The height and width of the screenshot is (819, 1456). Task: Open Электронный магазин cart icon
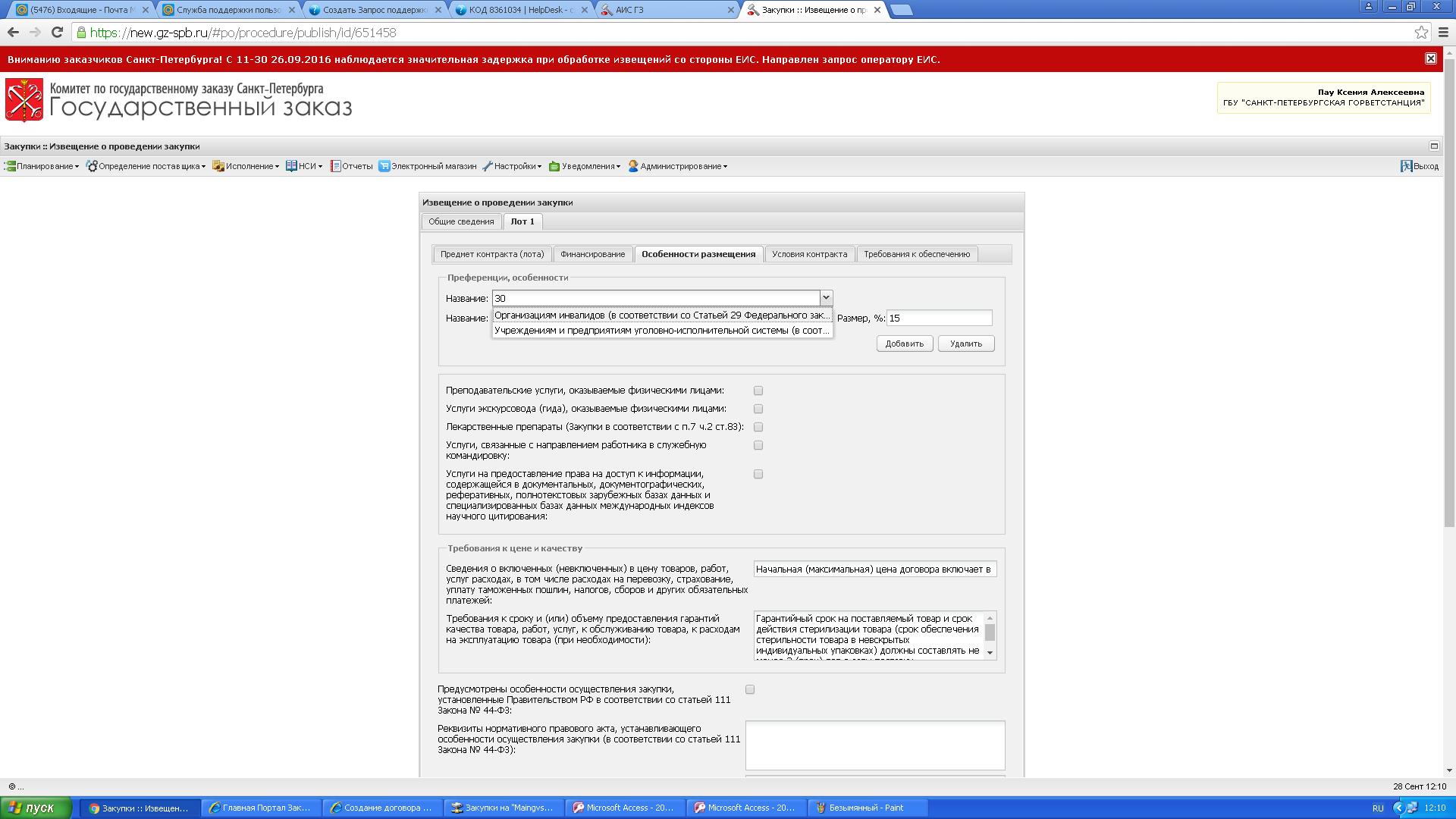coord(384,166)
